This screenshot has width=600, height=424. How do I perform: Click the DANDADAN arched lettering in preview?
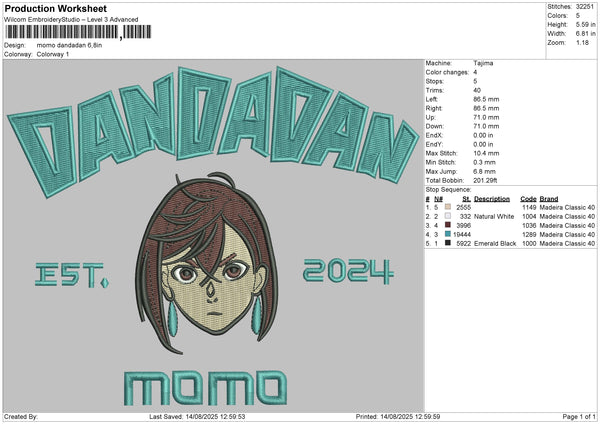213,130
